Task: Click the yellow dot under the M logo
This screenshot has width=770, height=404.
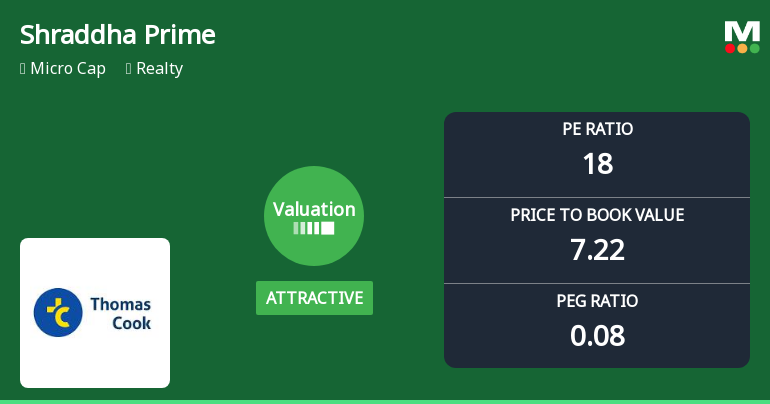Action: click(x=742, y=48)
